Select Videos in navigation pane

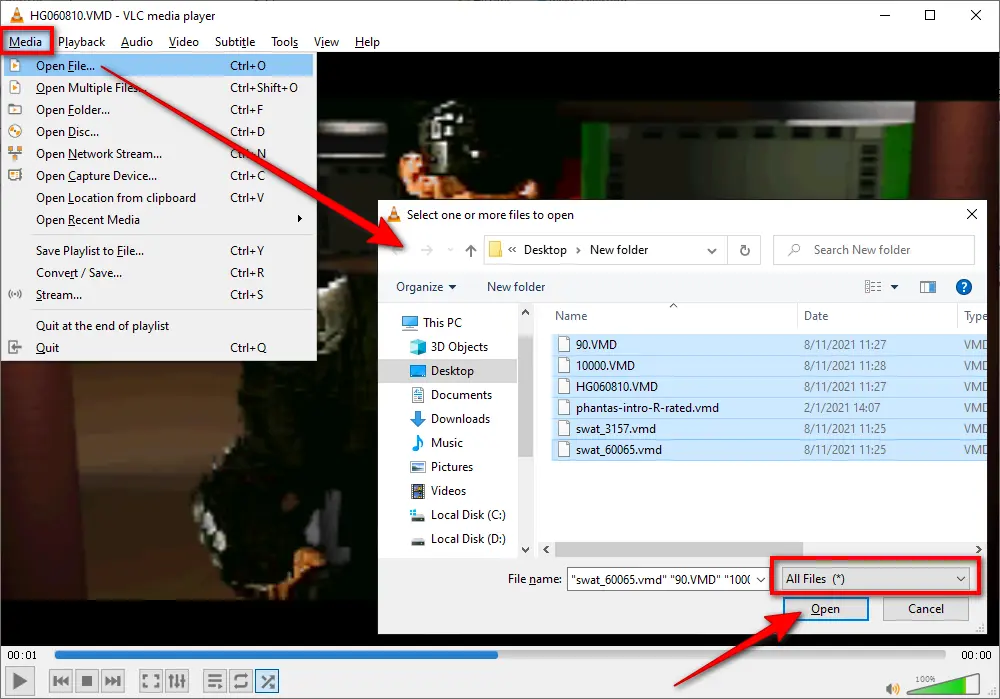click(448, 491)
